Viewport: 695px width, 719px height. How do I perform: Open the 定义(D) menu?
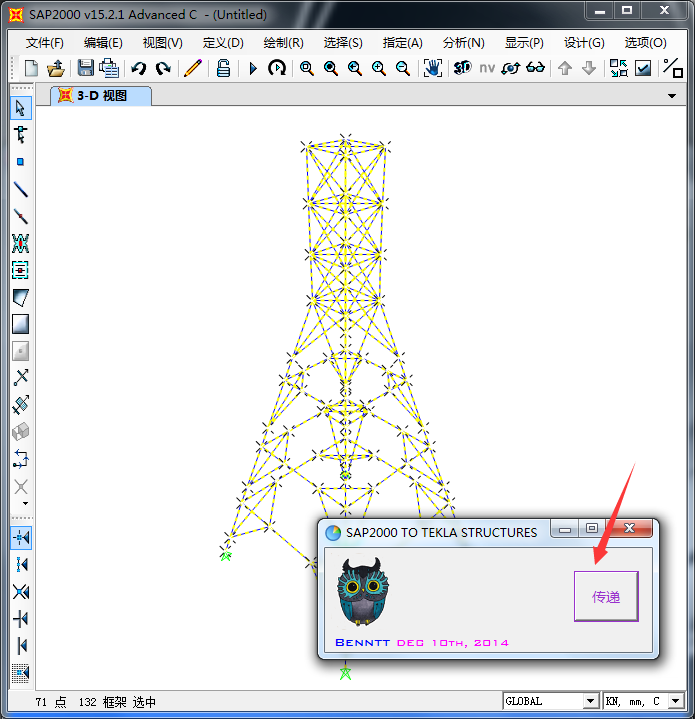point(223,43)
